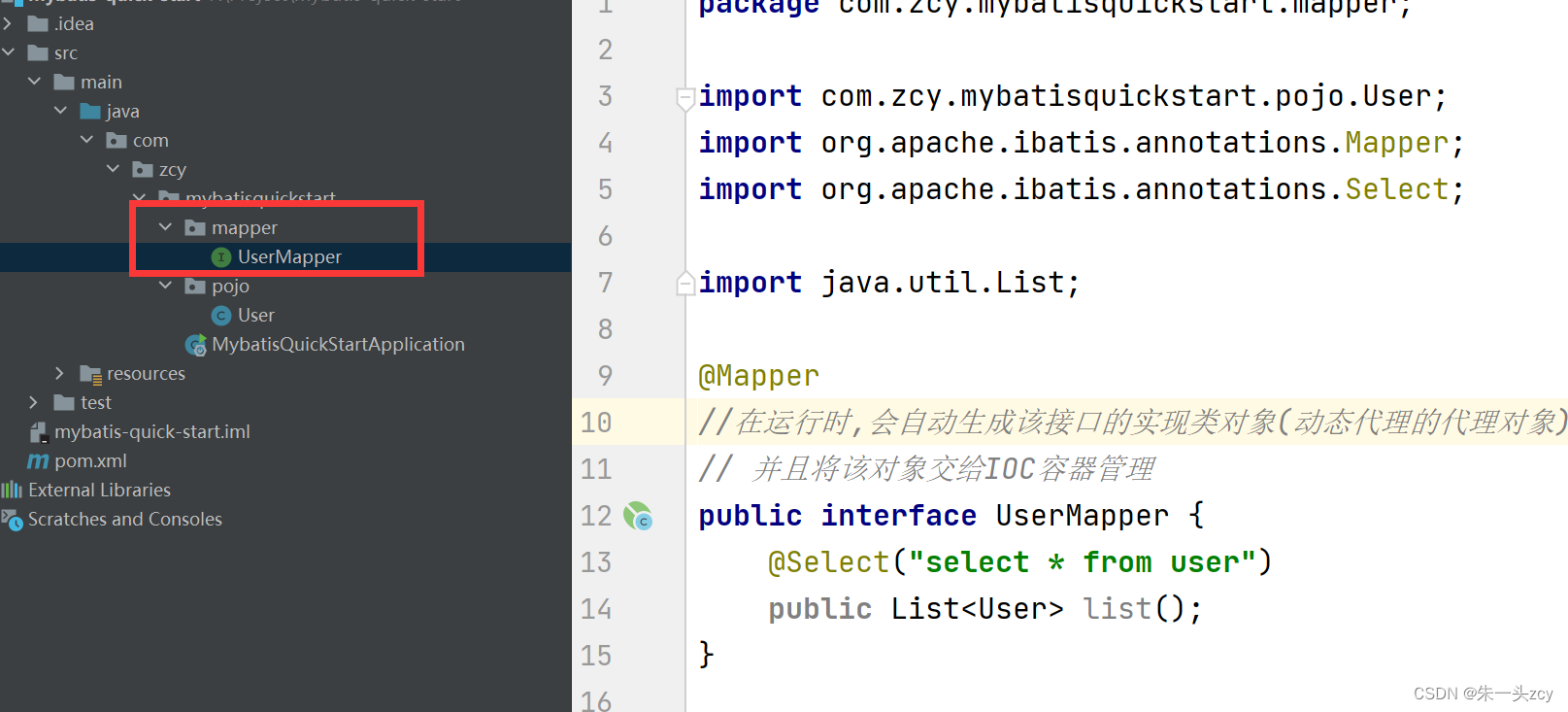Click the mapper package icon

(195, 227)
